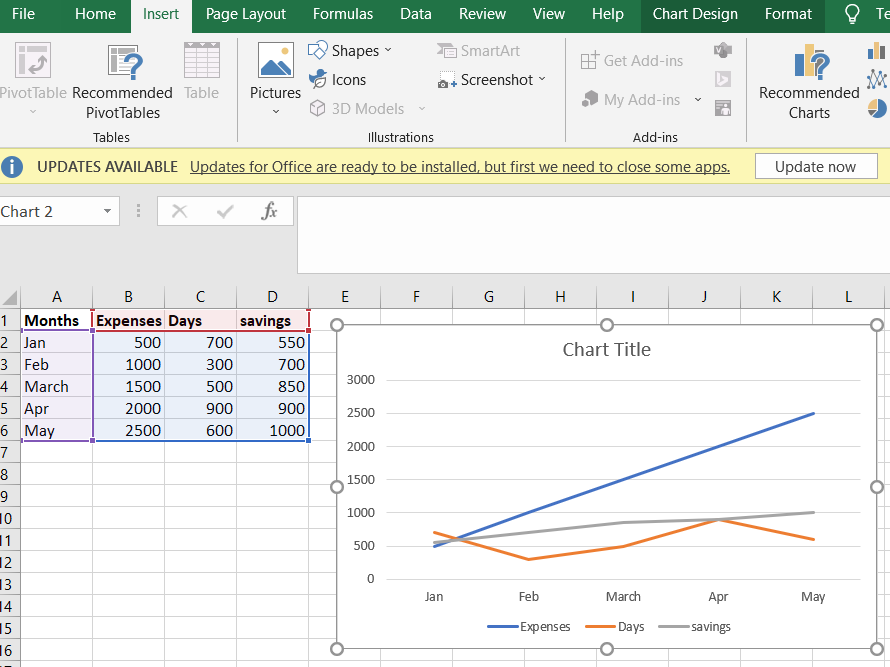Click the updates info icon
The width and height of the screenshot is (890, 667).
tap(14, 167)
